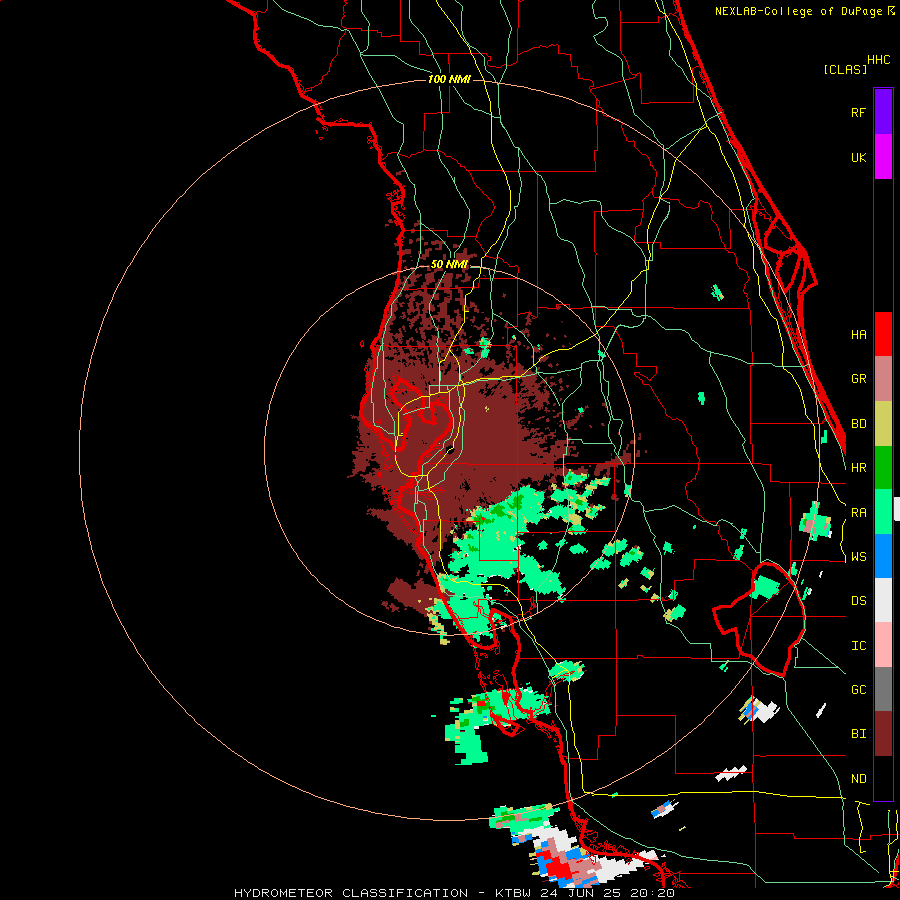Click the '50 NMI' range ring label
Image resolution: width=900 pixels, height=900 pixels.
pyautogui.click(x=449, y=265)
